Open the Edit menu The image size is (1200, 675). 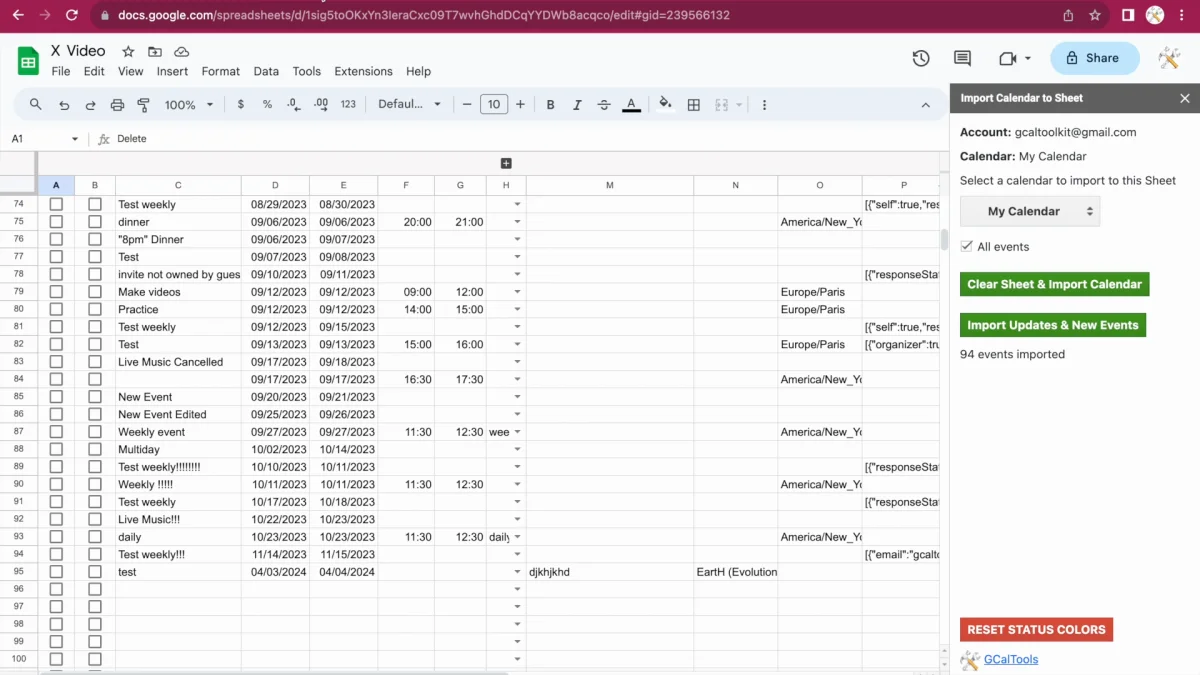pos(94,71)
